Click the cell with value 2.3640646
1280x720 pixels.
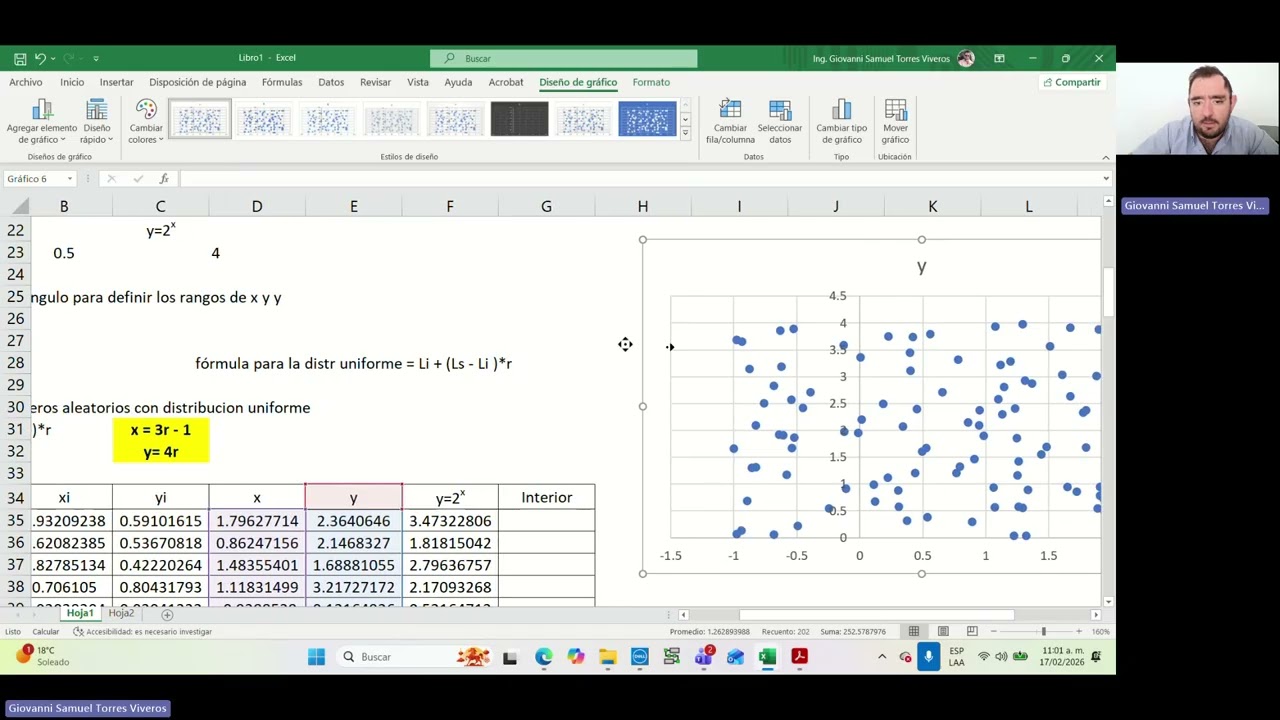(353, 521)
